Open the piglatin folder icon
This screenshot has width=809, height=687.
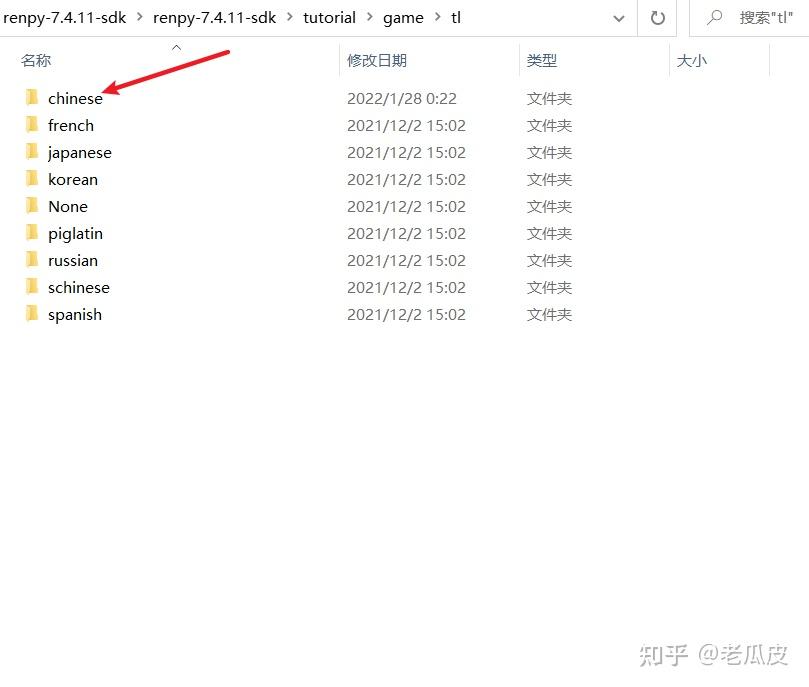pos(32,233)
